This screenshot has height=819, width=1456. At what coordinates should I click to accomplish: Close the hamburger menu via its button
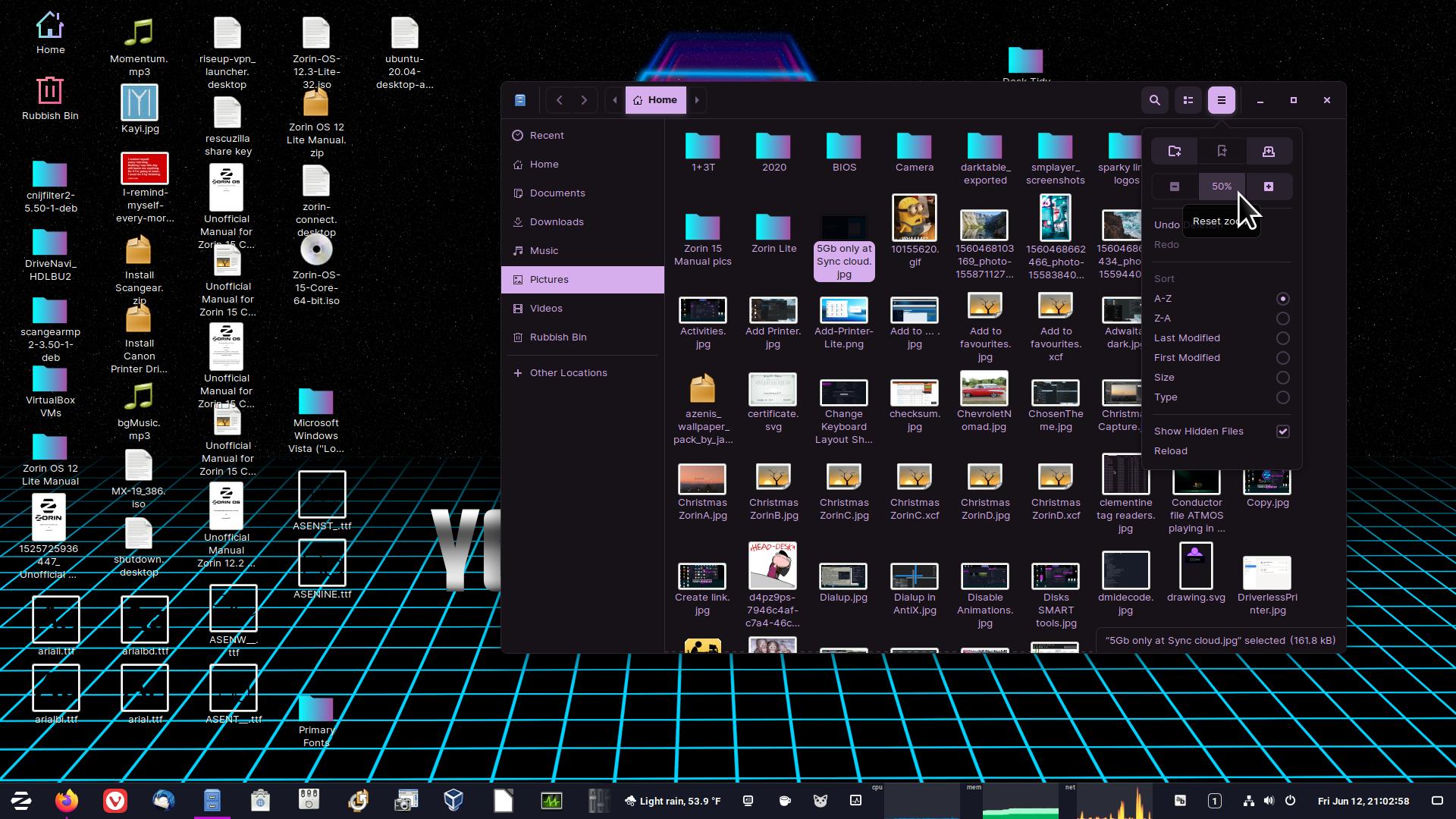(1221, 100)
